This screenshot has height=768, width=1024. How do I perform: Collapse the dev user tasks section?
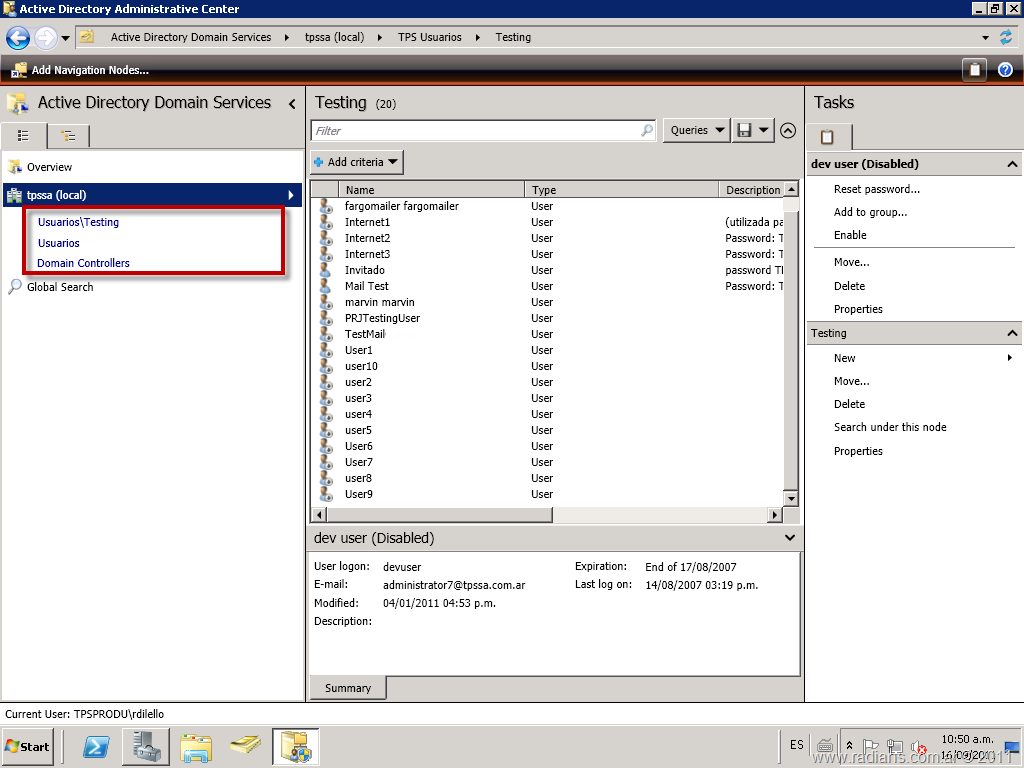(x=1012, y=164)
